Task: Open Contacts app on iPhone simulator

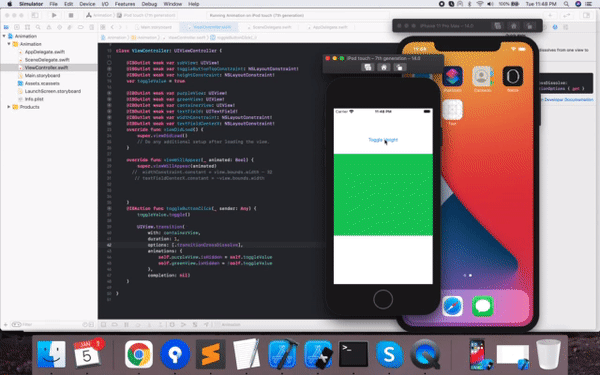Action: click(483, 76)
